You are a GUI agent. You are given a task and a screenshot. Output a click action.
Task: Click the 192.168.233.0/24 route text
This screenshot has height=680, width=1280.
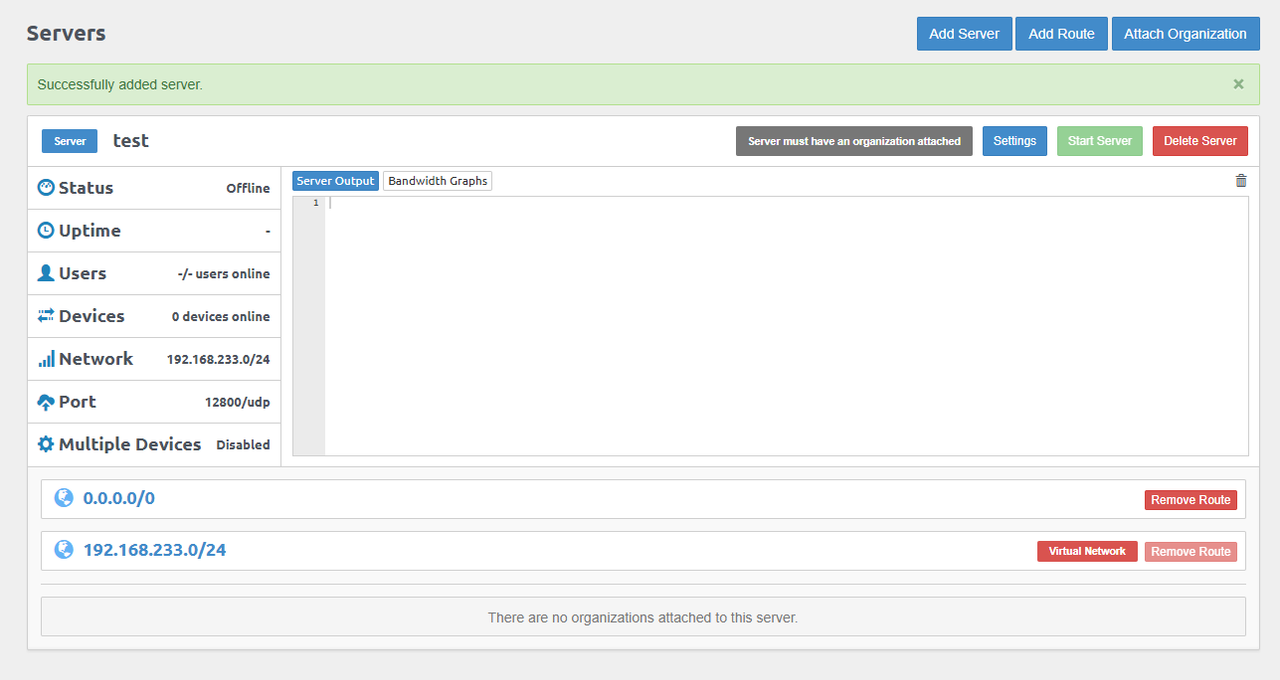[154, 550]
